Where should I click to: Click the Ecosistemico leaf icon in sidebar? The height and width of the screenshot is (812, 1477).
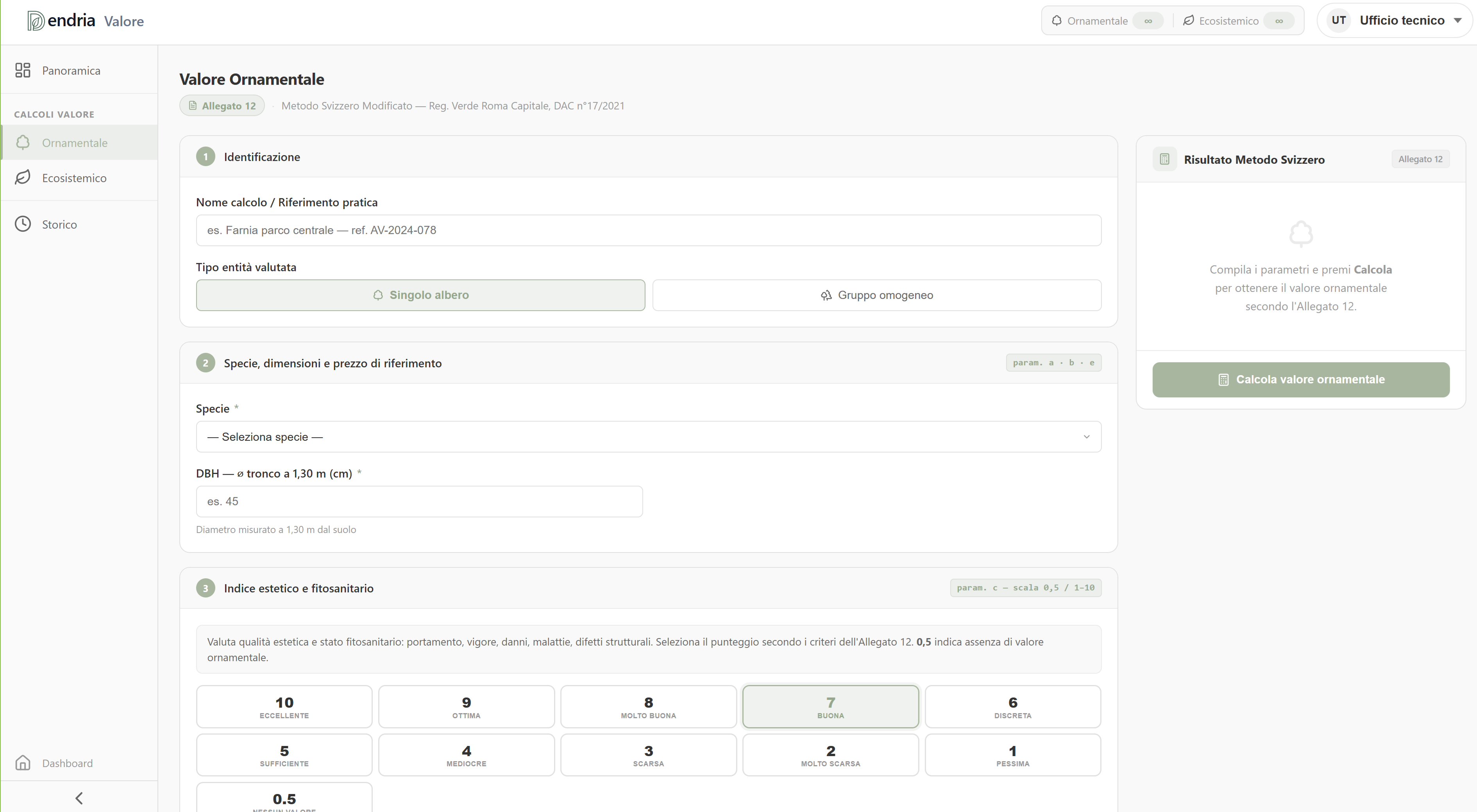[23, 178]
